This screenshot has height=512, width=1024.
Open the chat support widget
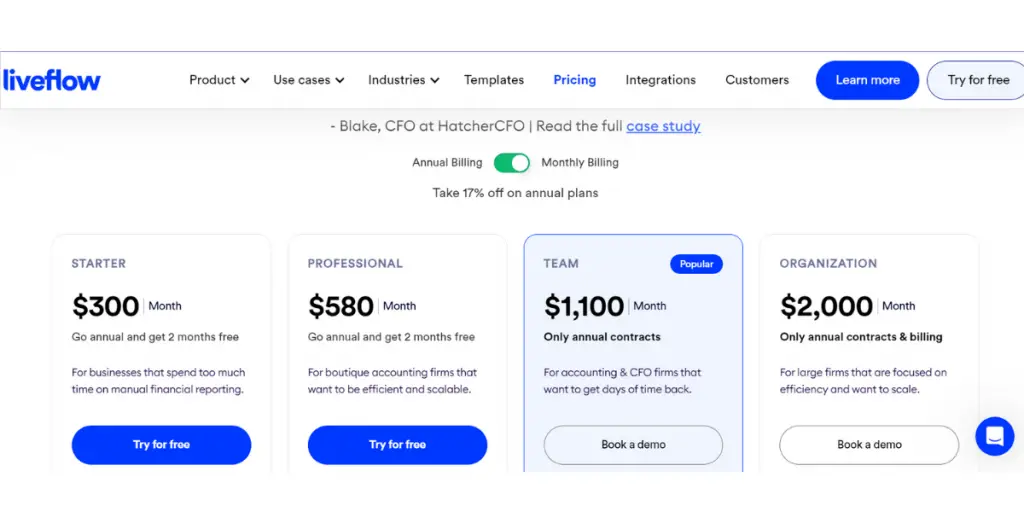point(994,436)
